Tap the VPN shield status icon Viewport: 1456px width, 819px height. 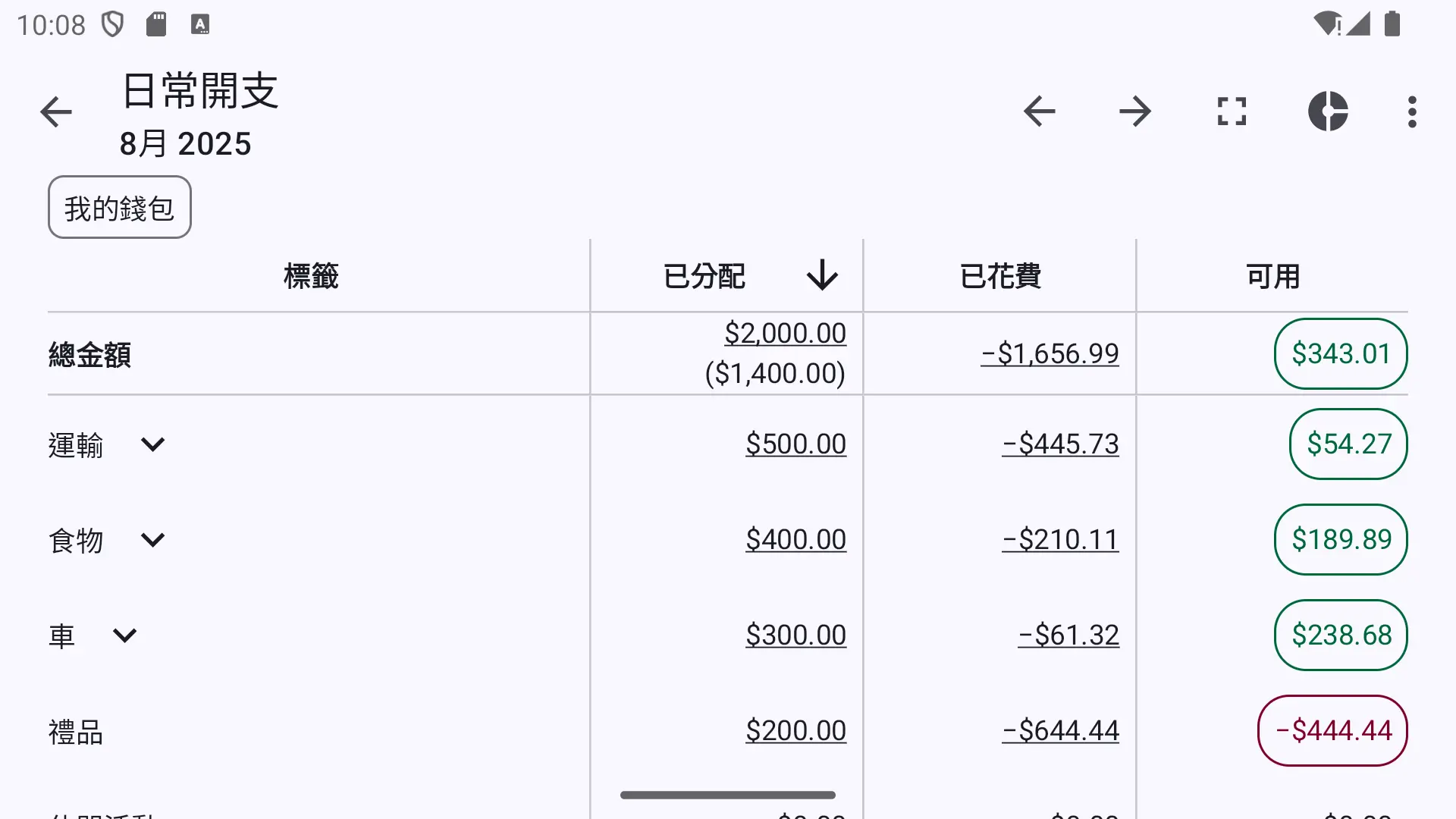pos(113,24)
